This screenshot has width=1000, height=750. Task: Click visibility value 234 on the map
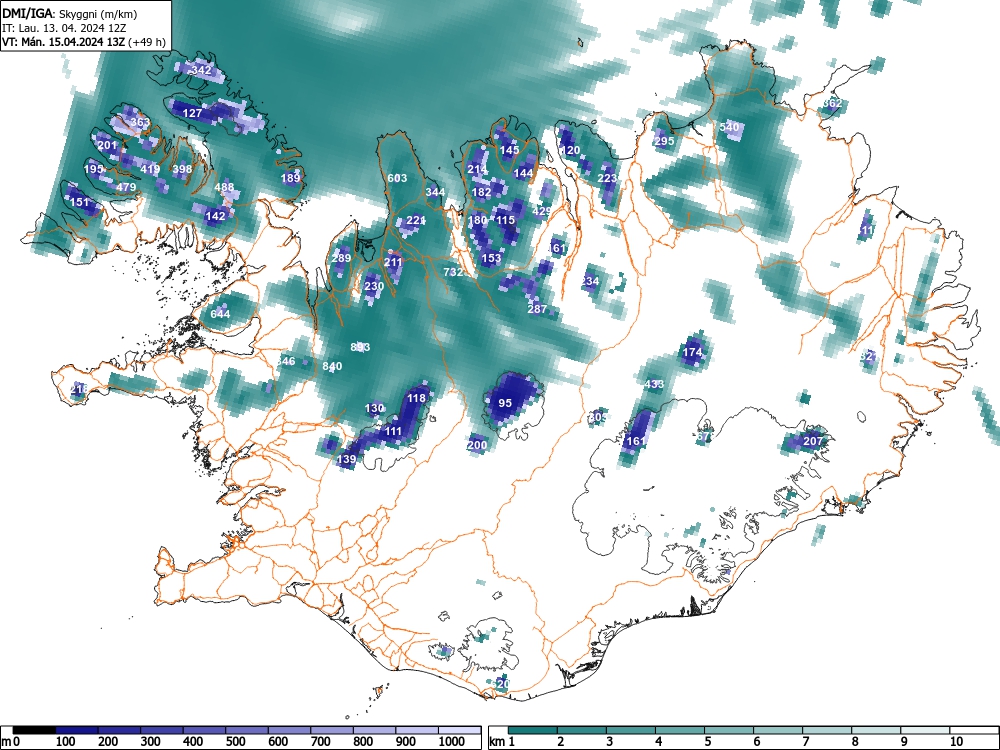pyautogui.click(x=590, y=281)
